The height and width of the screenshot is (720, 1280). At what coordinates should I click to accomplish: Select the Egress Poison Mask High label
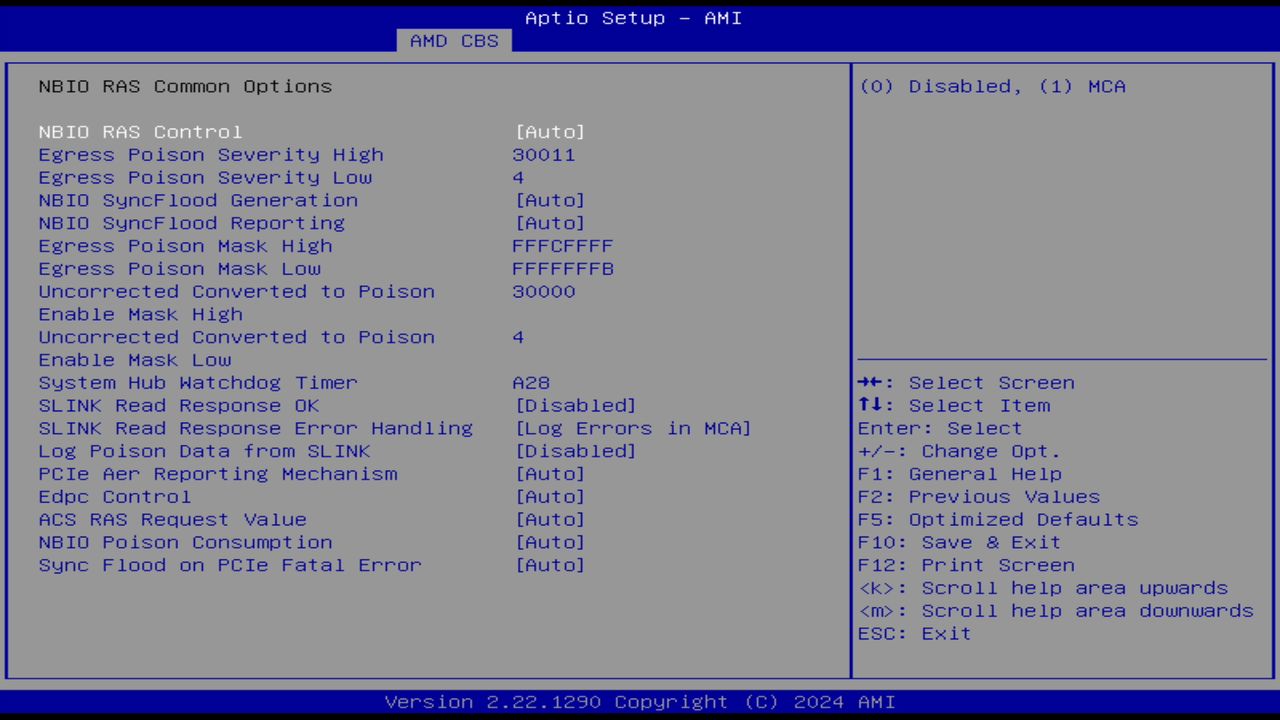pyautogui.click(x=185, y=246)
